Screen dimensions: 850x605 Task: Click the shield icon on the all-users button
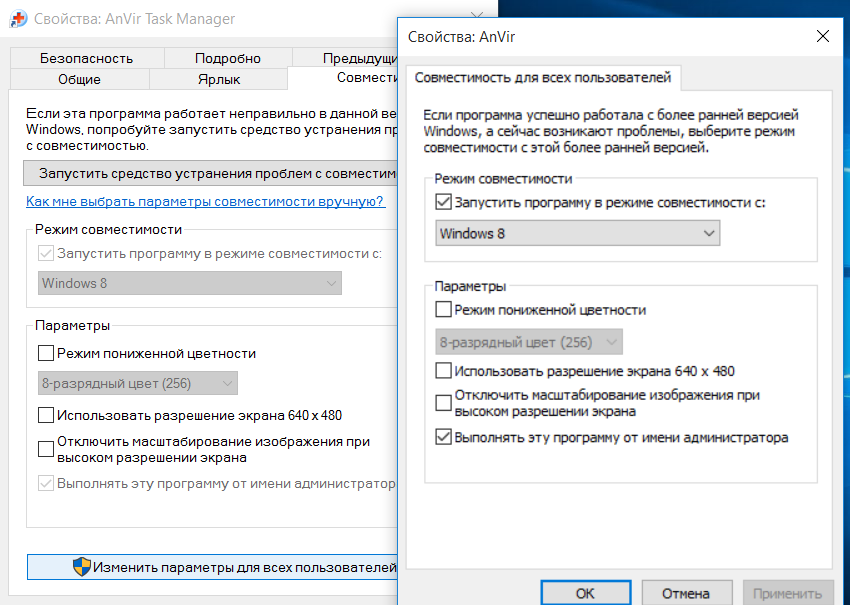[82, 567]
